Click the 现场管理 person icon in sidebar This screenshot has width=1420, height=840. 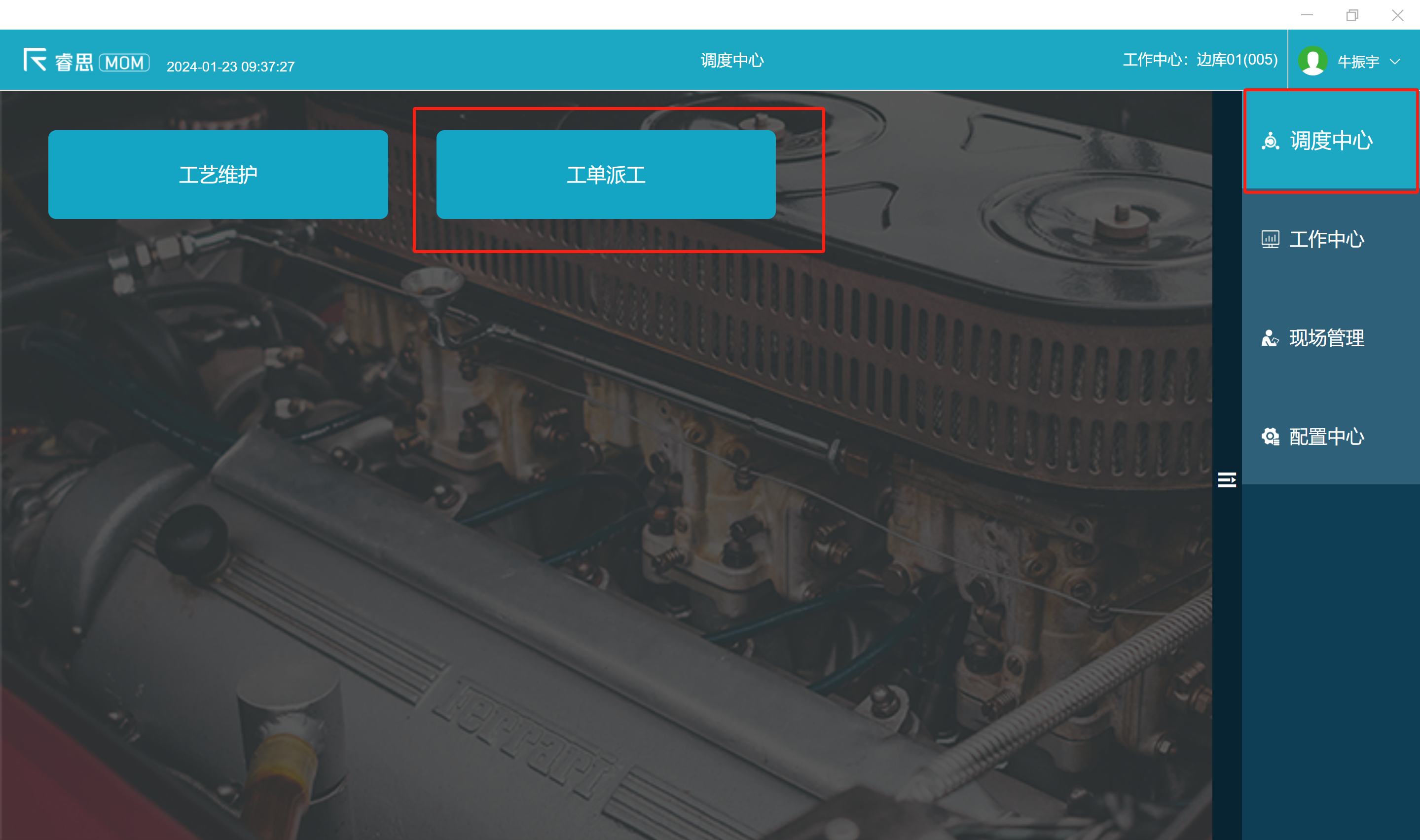coord(1270,338)
